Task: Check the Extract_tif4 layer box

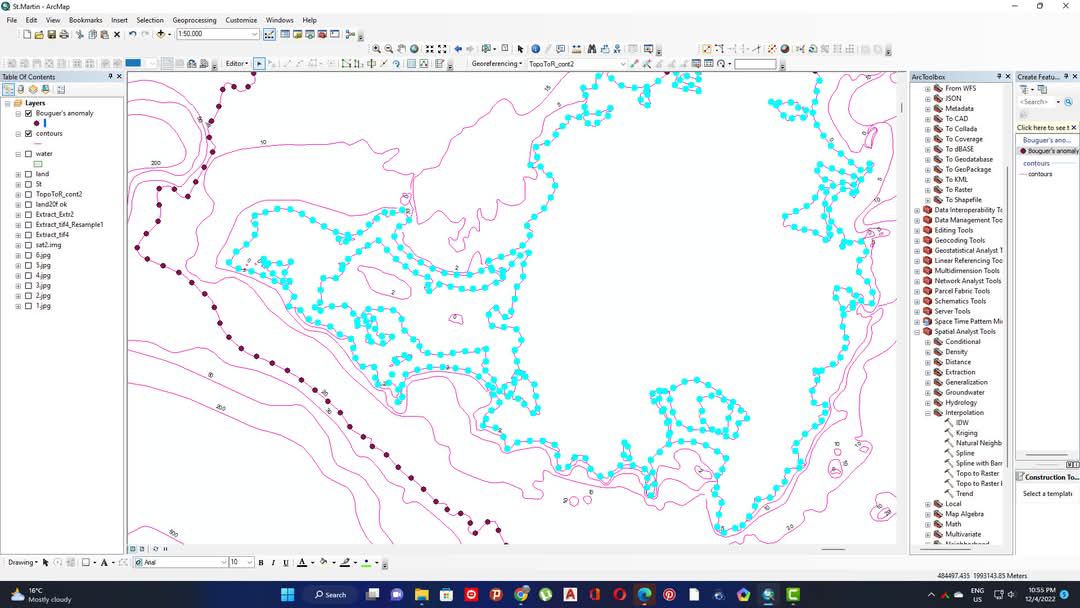Action: (28, 235)
